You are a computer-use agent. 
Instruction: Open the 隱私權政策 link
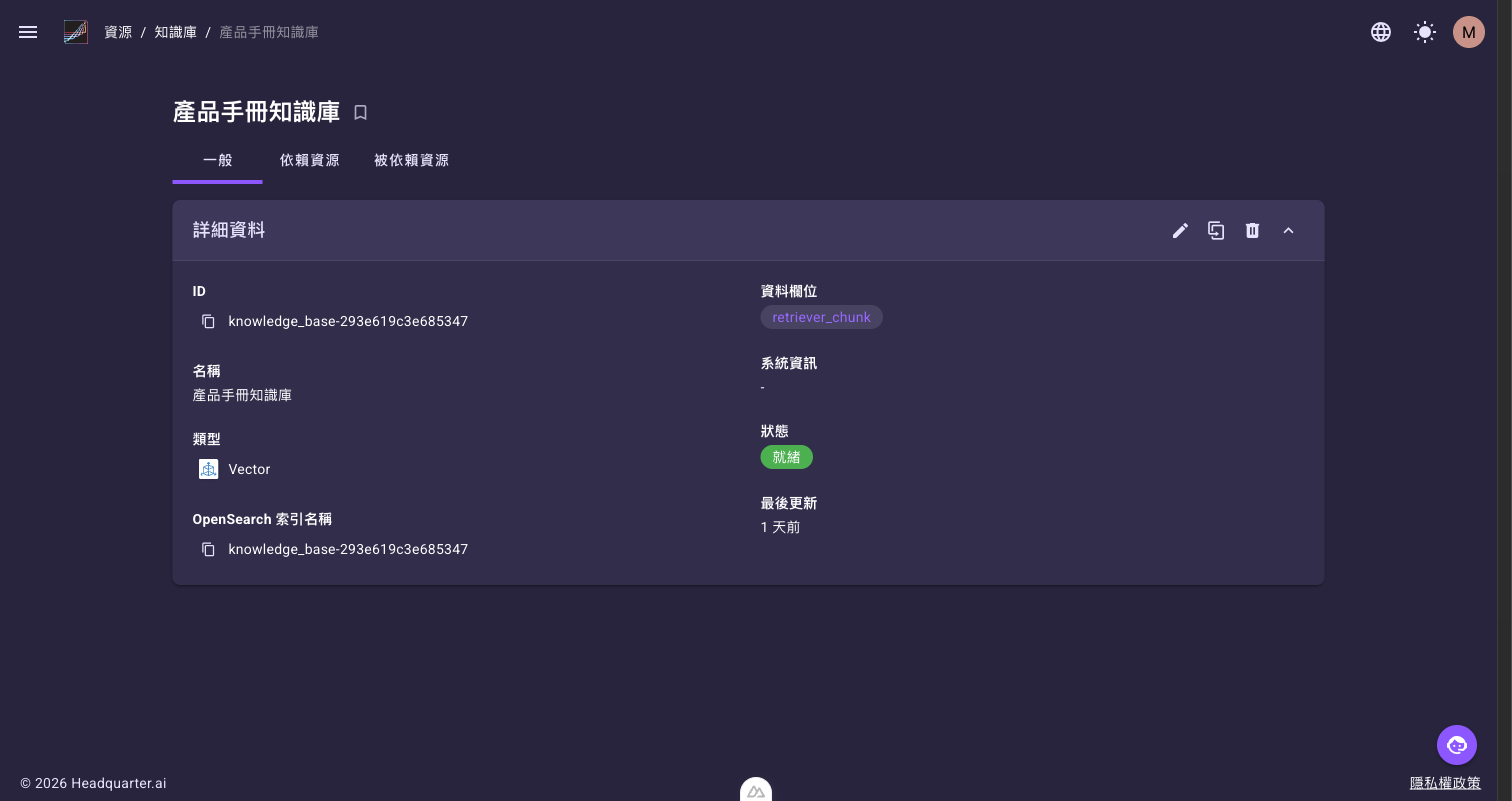(1445, 783)
